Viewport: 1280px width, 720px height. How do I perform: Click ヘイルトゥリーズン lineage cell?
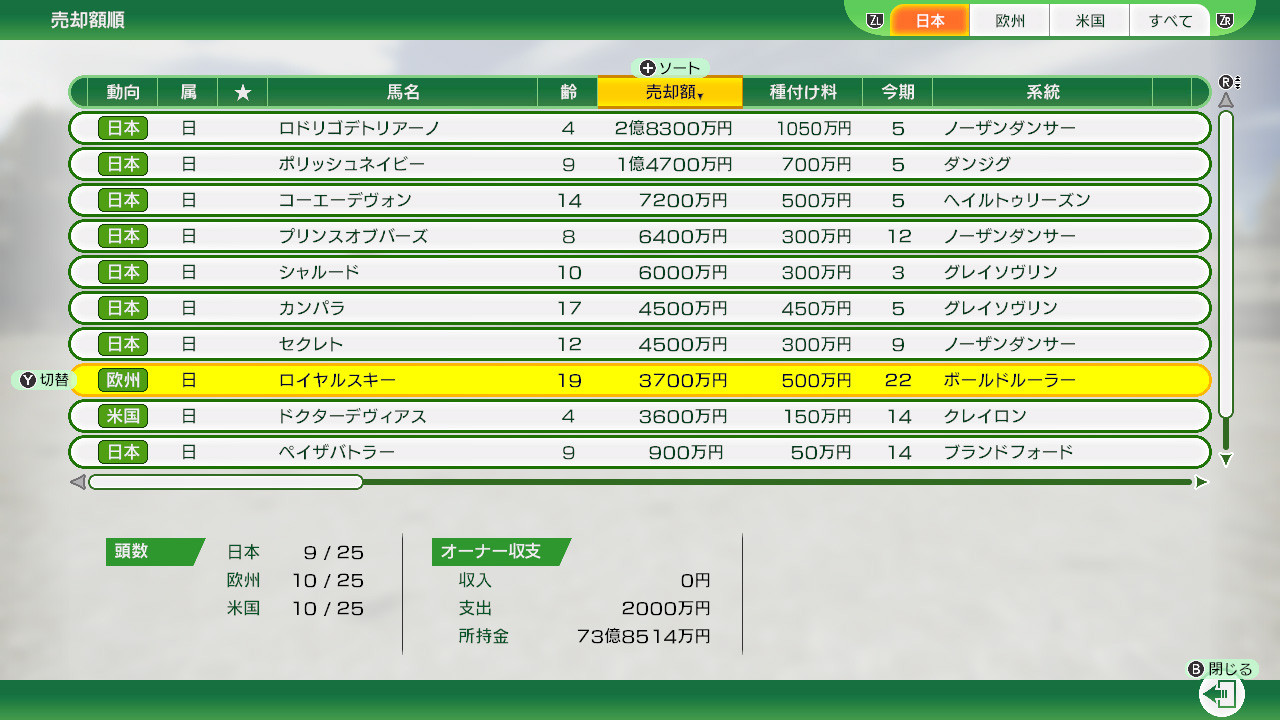click(1016, 200)
